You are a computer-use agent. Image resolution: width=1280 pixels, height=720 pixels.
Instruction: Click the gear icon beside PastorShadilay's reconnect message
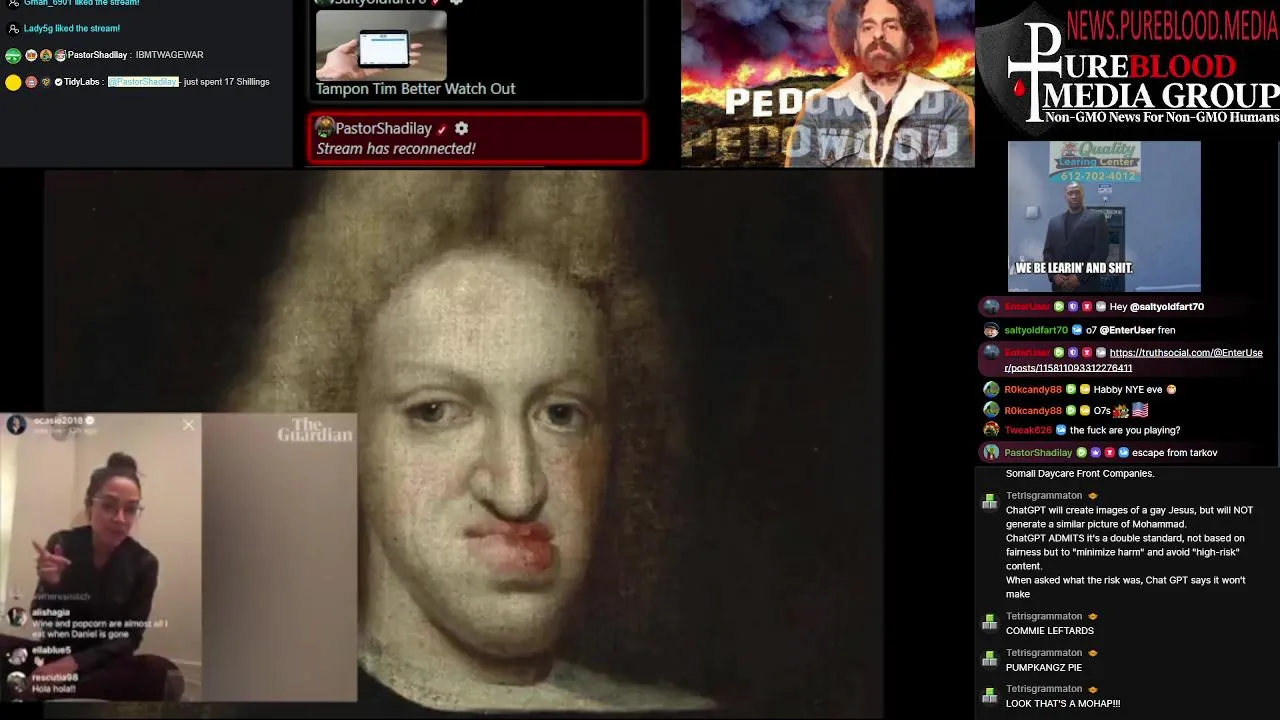pyautogui.click(x=461, y=128)
